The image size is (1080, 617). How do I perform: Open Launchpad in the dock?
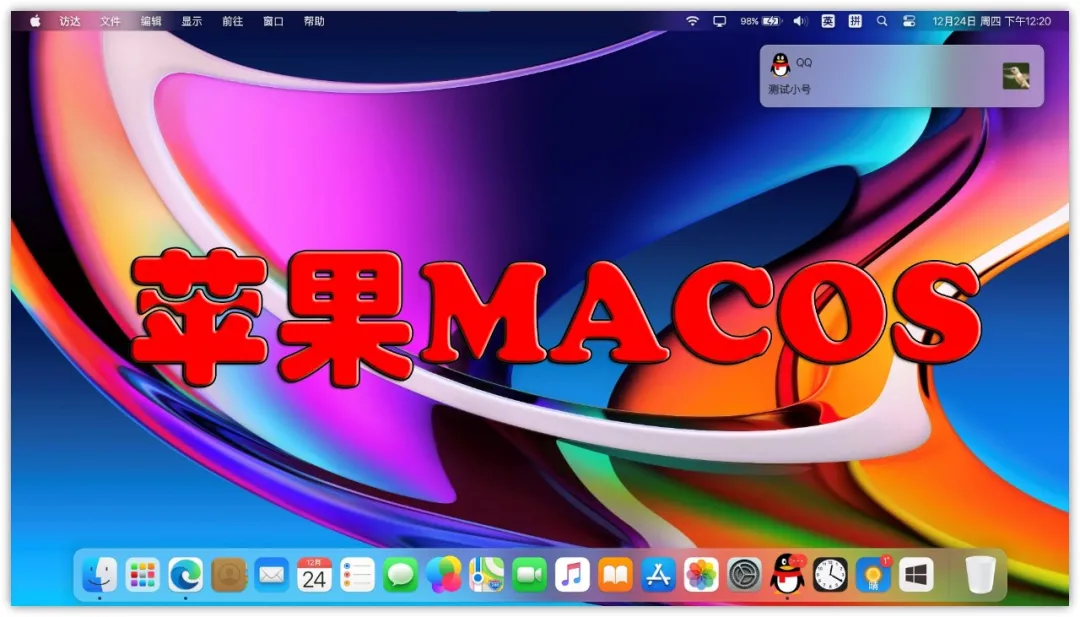(x=143, y=574)
